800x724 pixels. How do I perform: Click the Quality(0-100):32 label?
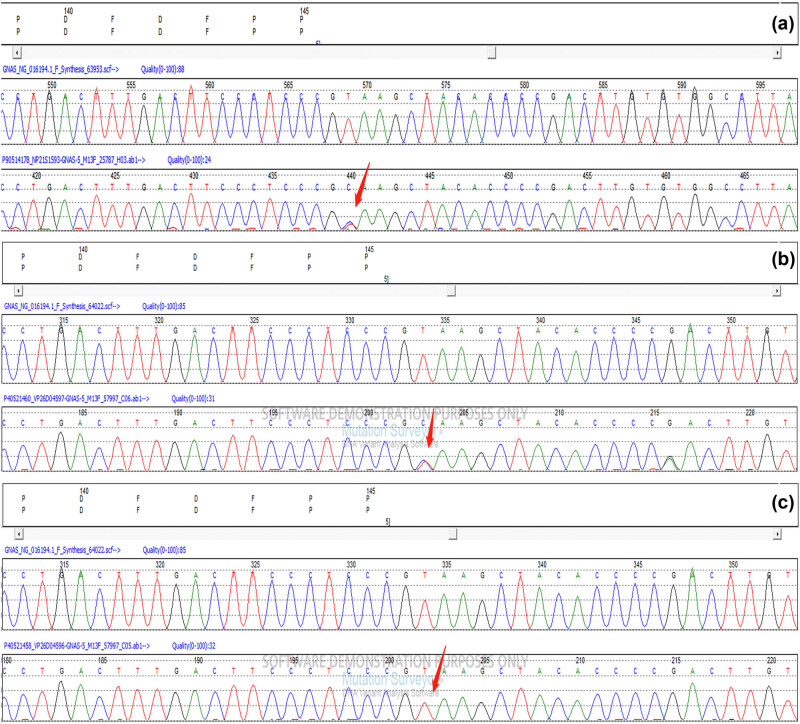pos(194,646)
